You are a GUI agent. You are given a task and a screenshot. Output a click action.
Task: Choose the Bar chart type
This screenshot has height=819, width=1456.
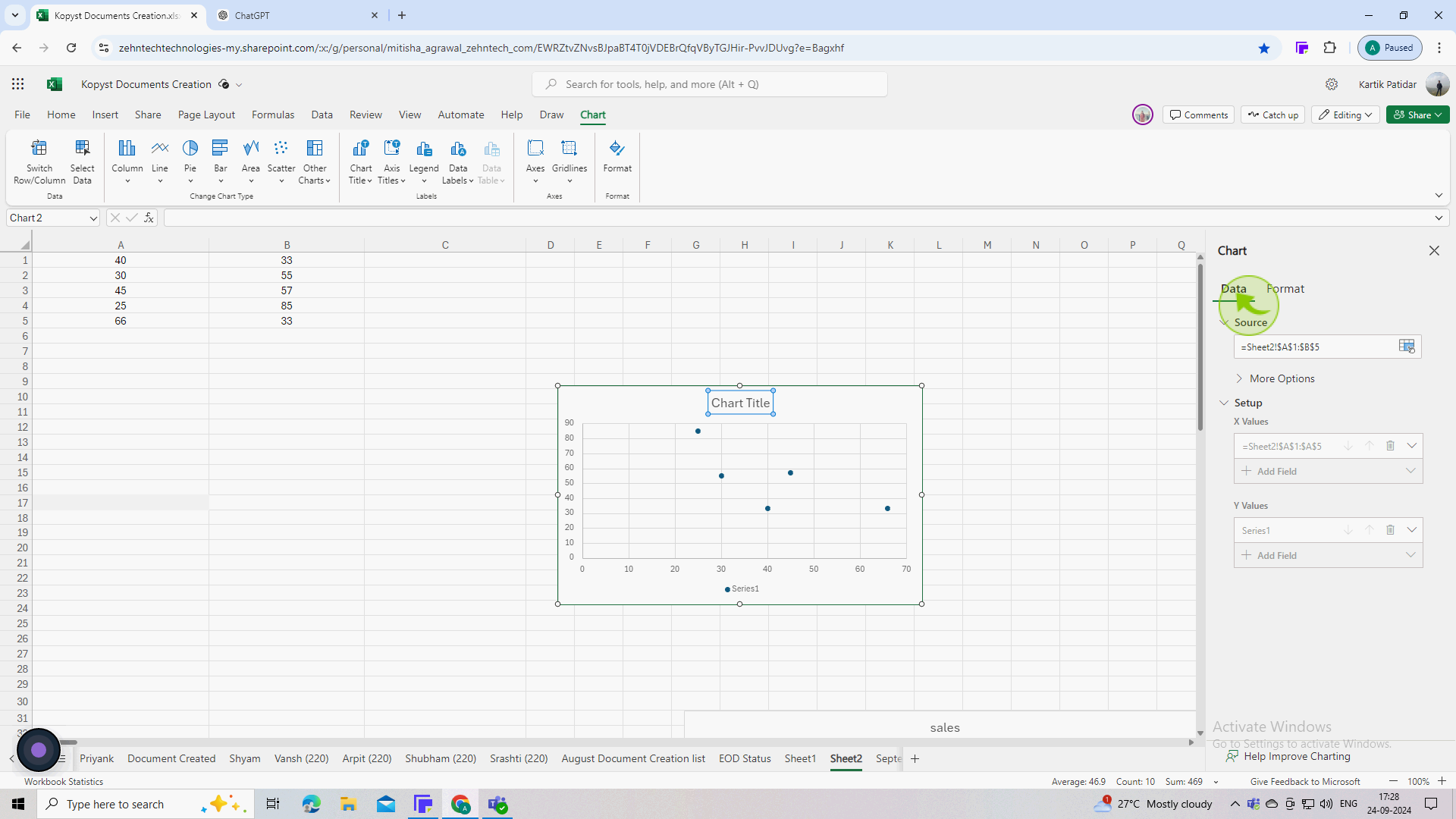pyautogui.click(x=221, y=162)
